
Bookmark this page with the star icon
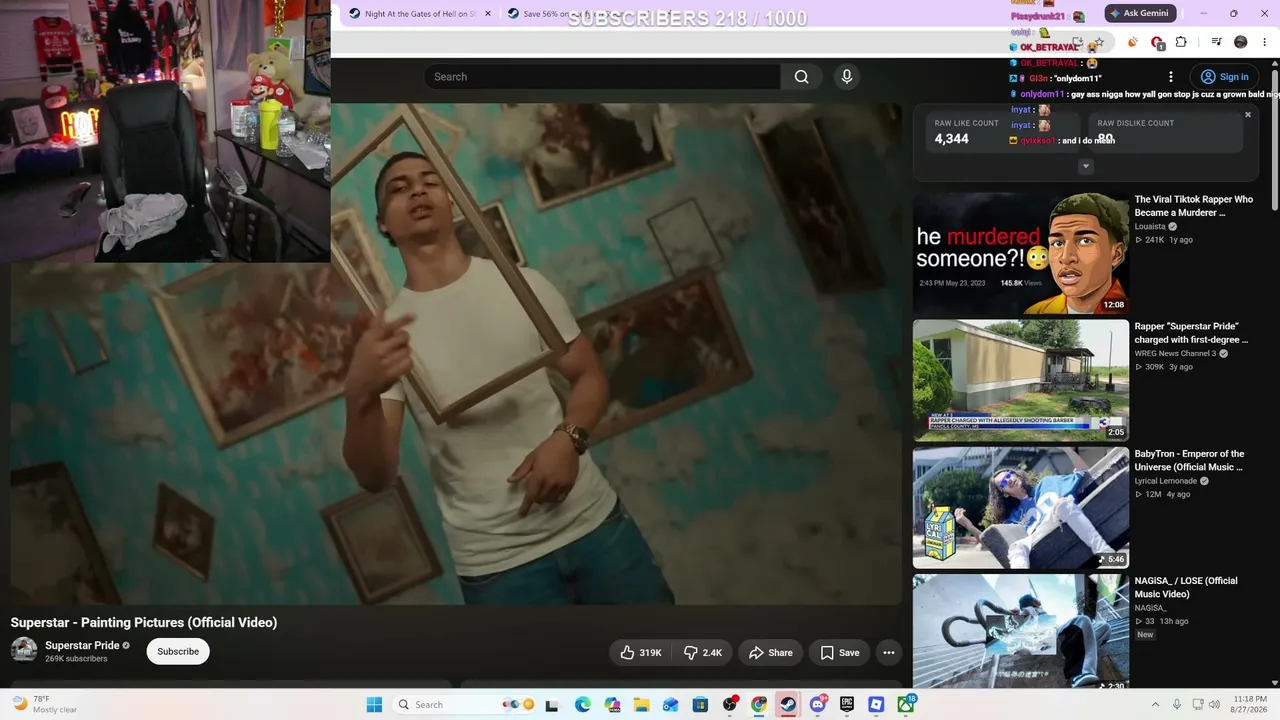1098,43
